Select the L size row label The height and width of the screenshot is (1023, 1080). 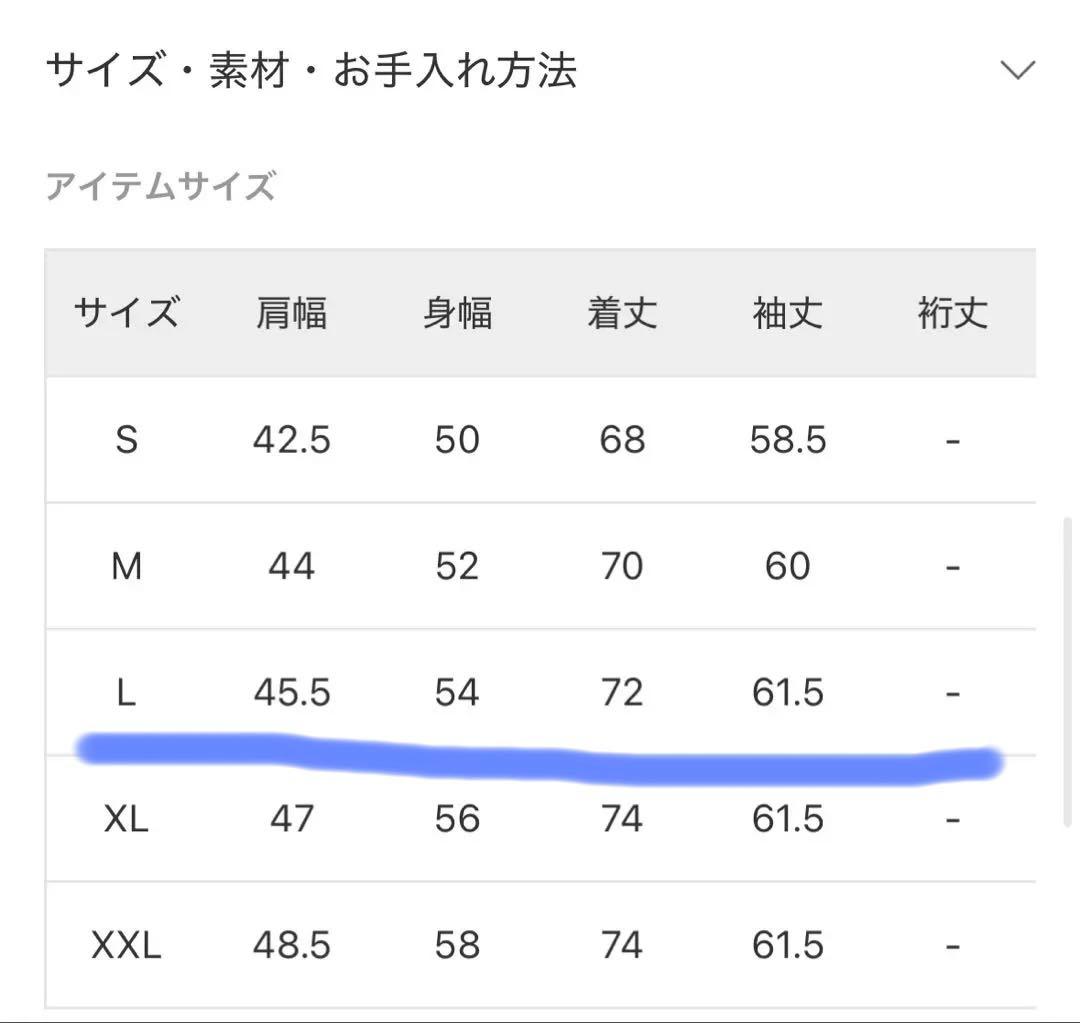click(126, 693)
